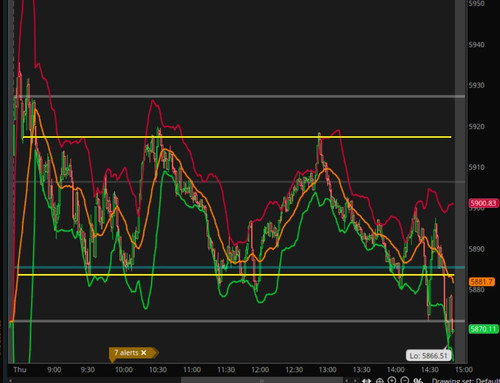Click the 5940 price axis label
This screenshot has width=500, height=383.
[x=477, y=45]
